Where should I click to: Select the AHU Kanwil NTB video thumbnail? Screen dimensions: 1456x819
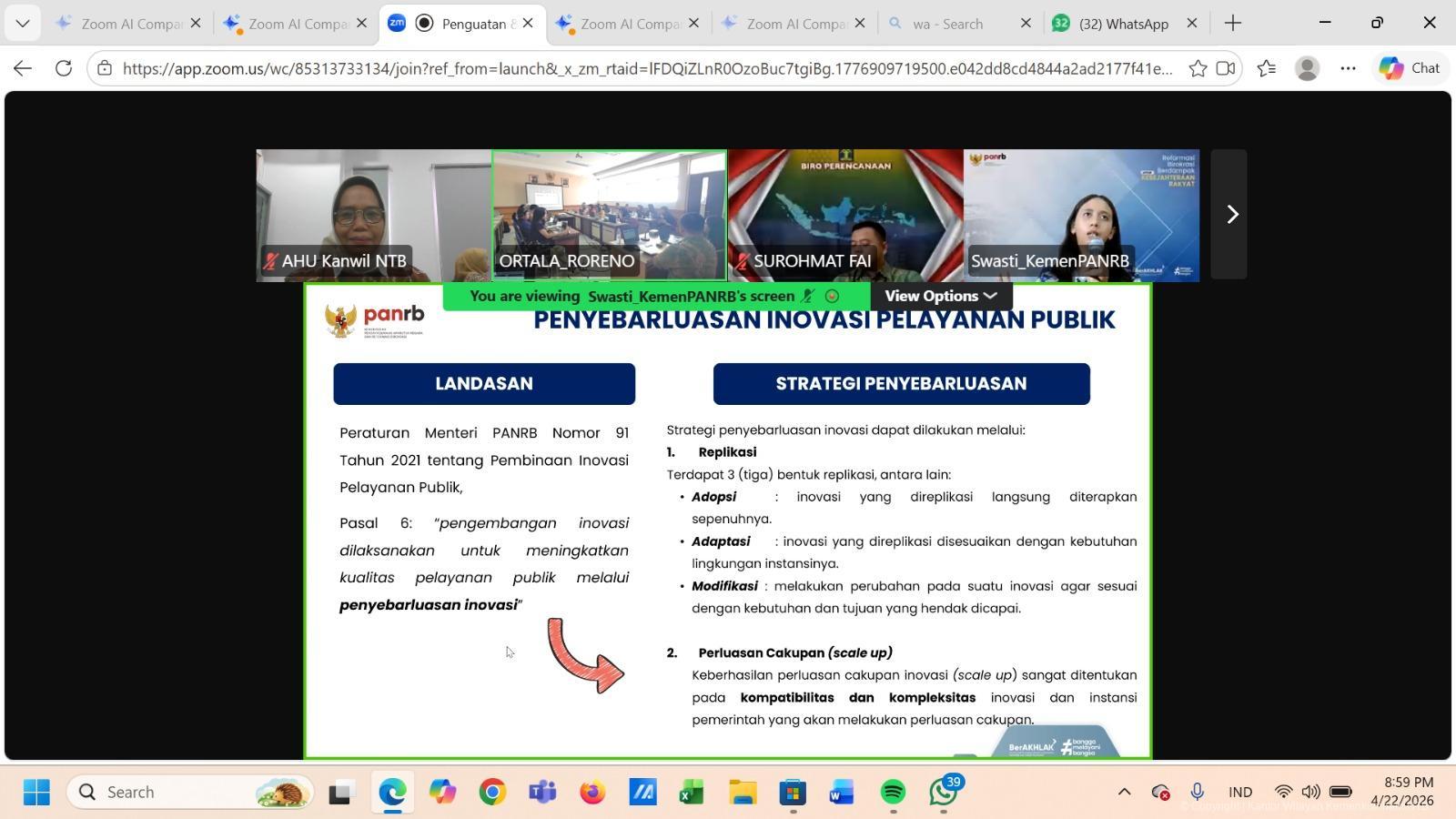click(373, 215)
